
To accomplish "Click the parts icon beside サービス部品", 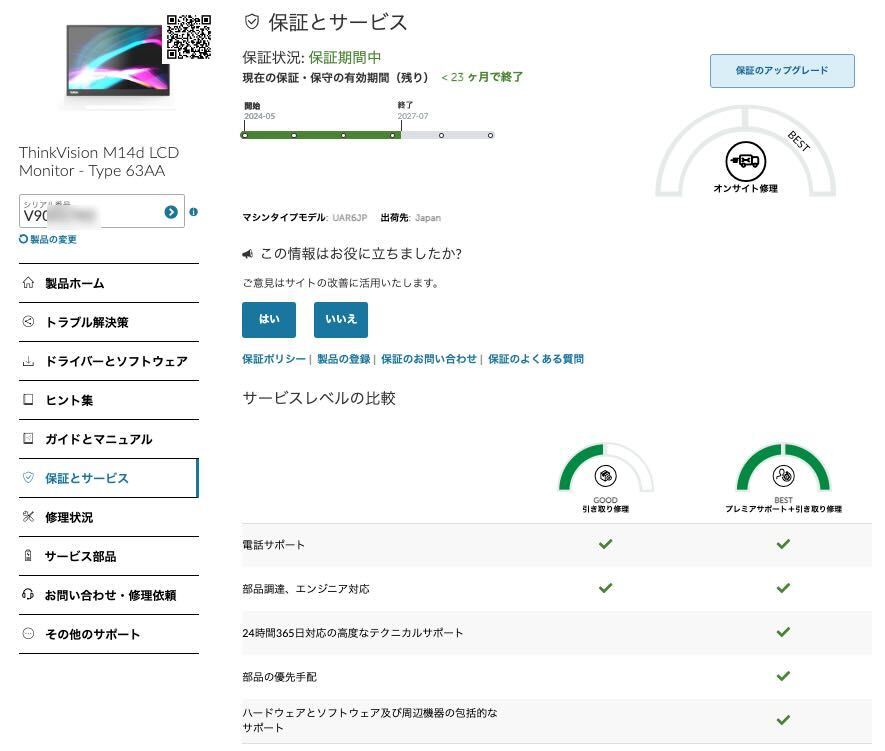I will click(28, 556).
